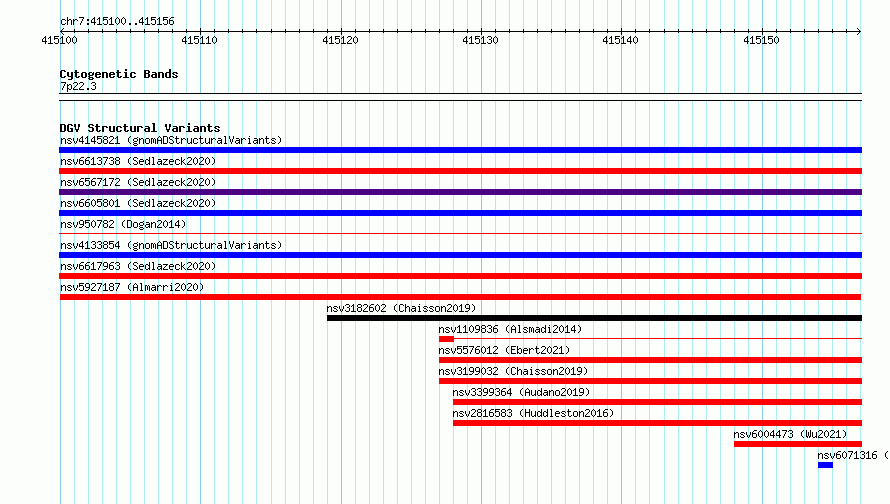
Task: Select the 7p22.3 band label
Action: point(78,86)
